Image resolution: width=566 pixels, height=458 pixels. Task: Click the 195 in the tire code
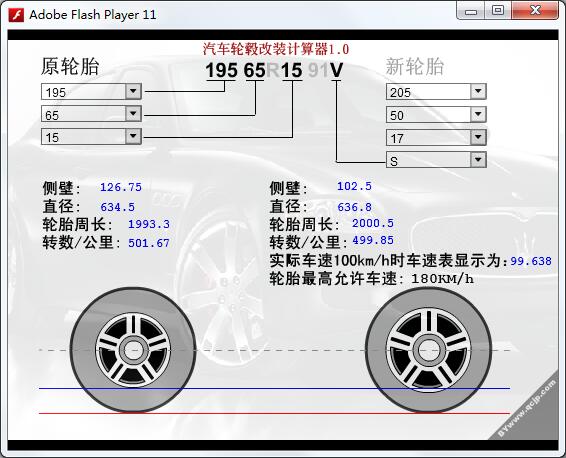pyautogui.click(x=222, y=70)
